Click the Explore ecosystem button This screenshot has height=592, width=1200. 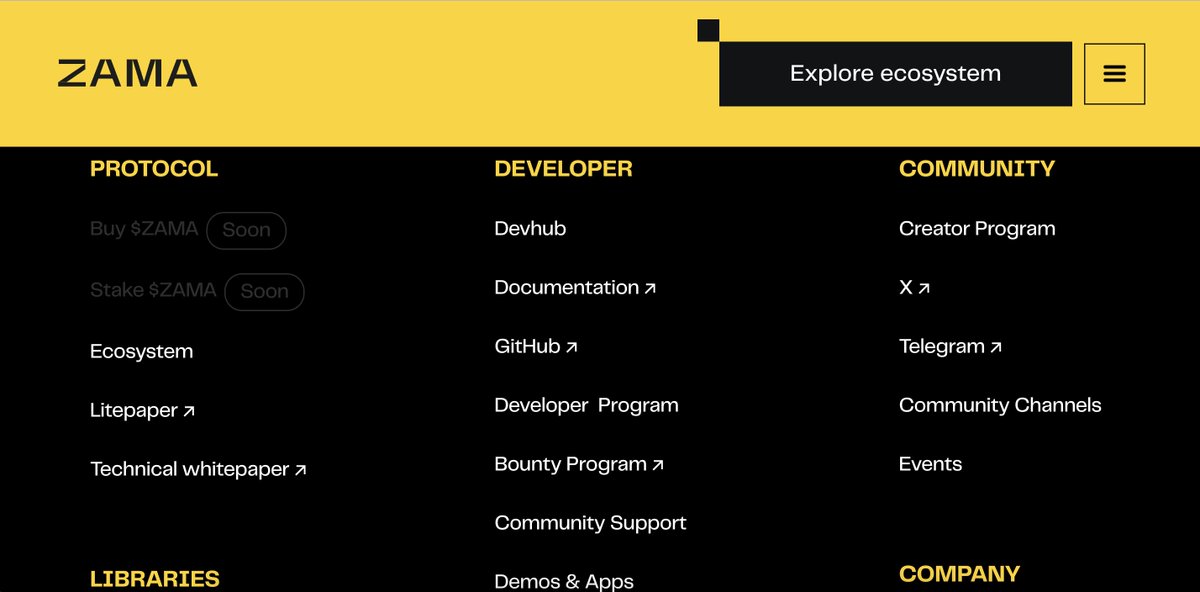(895, 74)
